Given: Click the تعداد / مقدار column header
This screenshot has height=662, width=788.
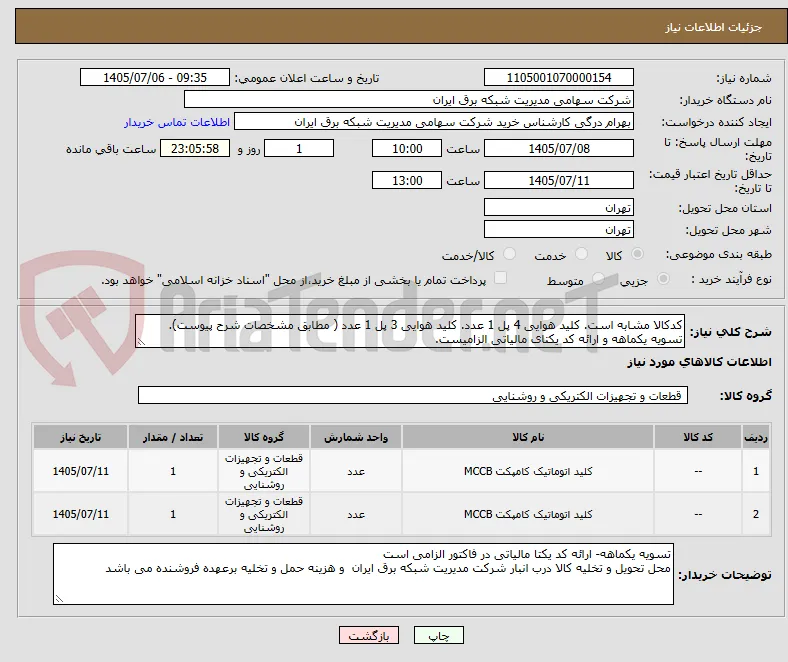Looking at the screenshot, I should click(173, 437).
